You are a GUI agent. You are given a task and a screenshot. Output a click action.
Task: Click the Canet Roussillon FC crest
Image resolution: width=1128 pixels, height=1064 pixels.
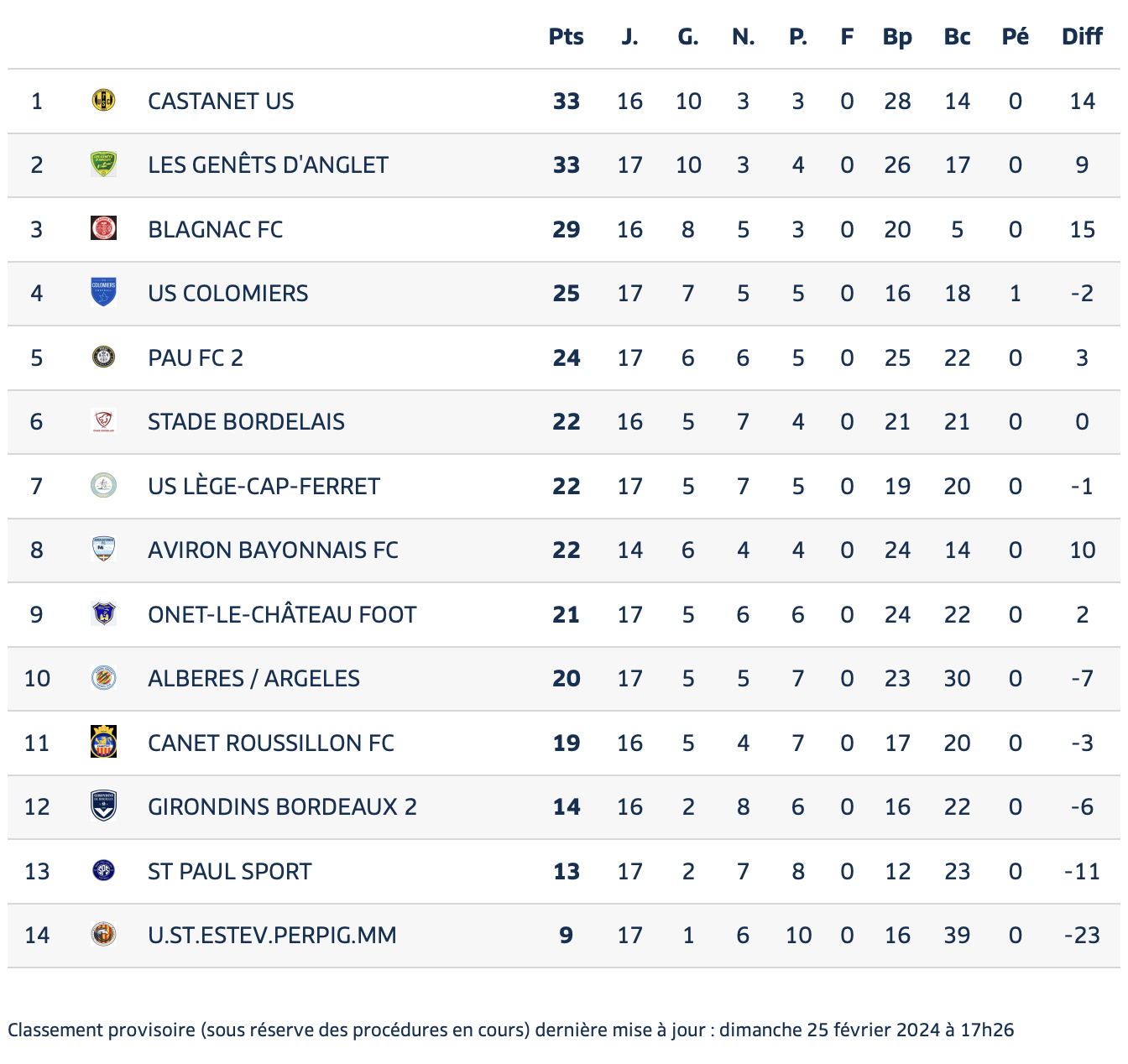click(103, 742)
